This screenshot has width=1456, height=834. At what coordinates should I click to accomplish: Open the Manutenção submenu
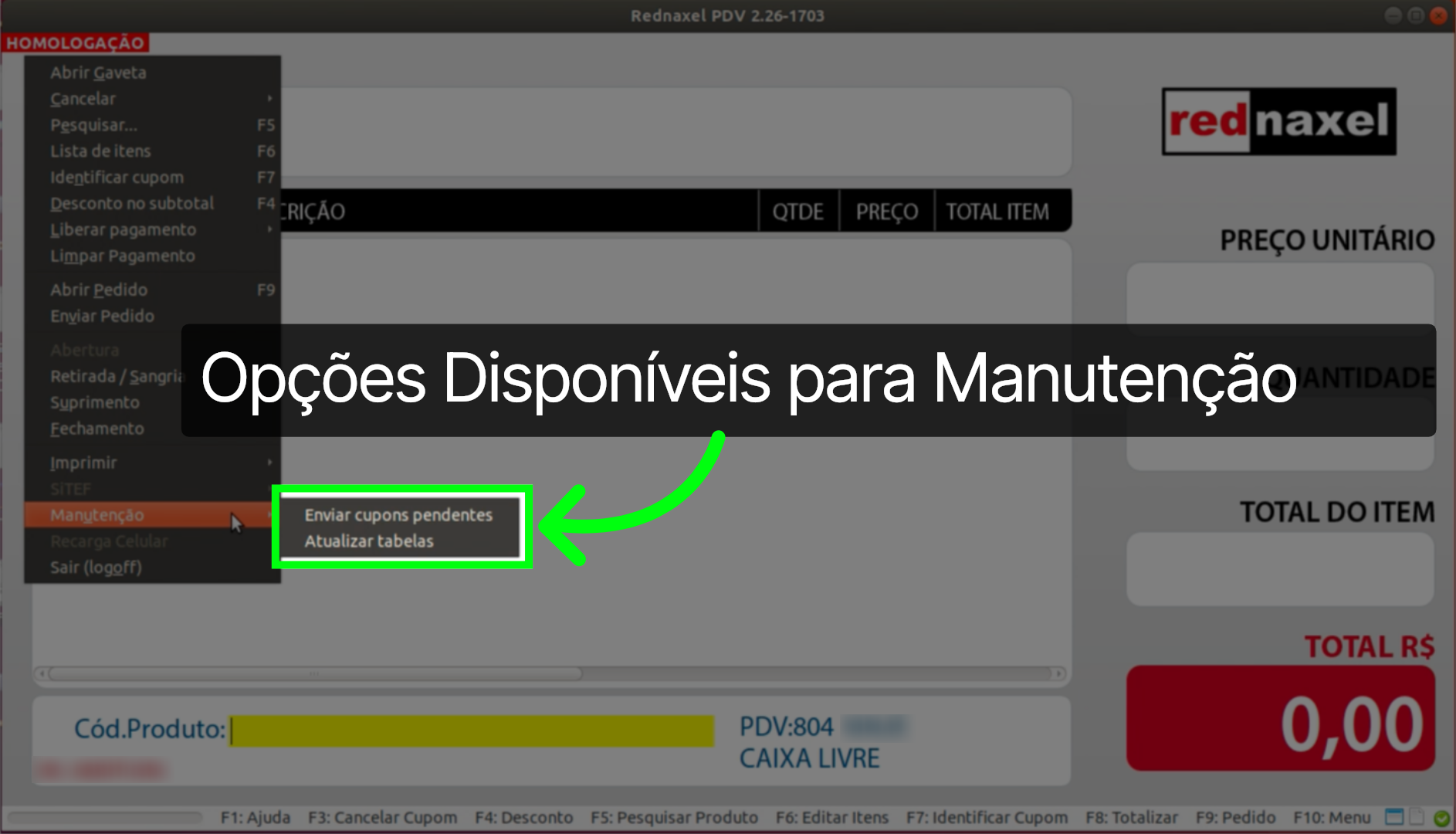tap(97, 515)
